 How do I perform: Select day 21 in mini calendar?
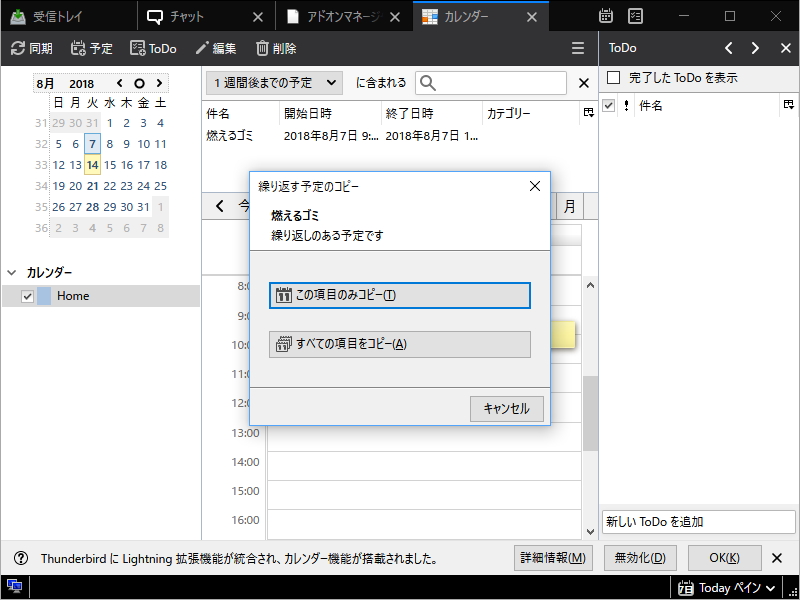pos(92,186)
